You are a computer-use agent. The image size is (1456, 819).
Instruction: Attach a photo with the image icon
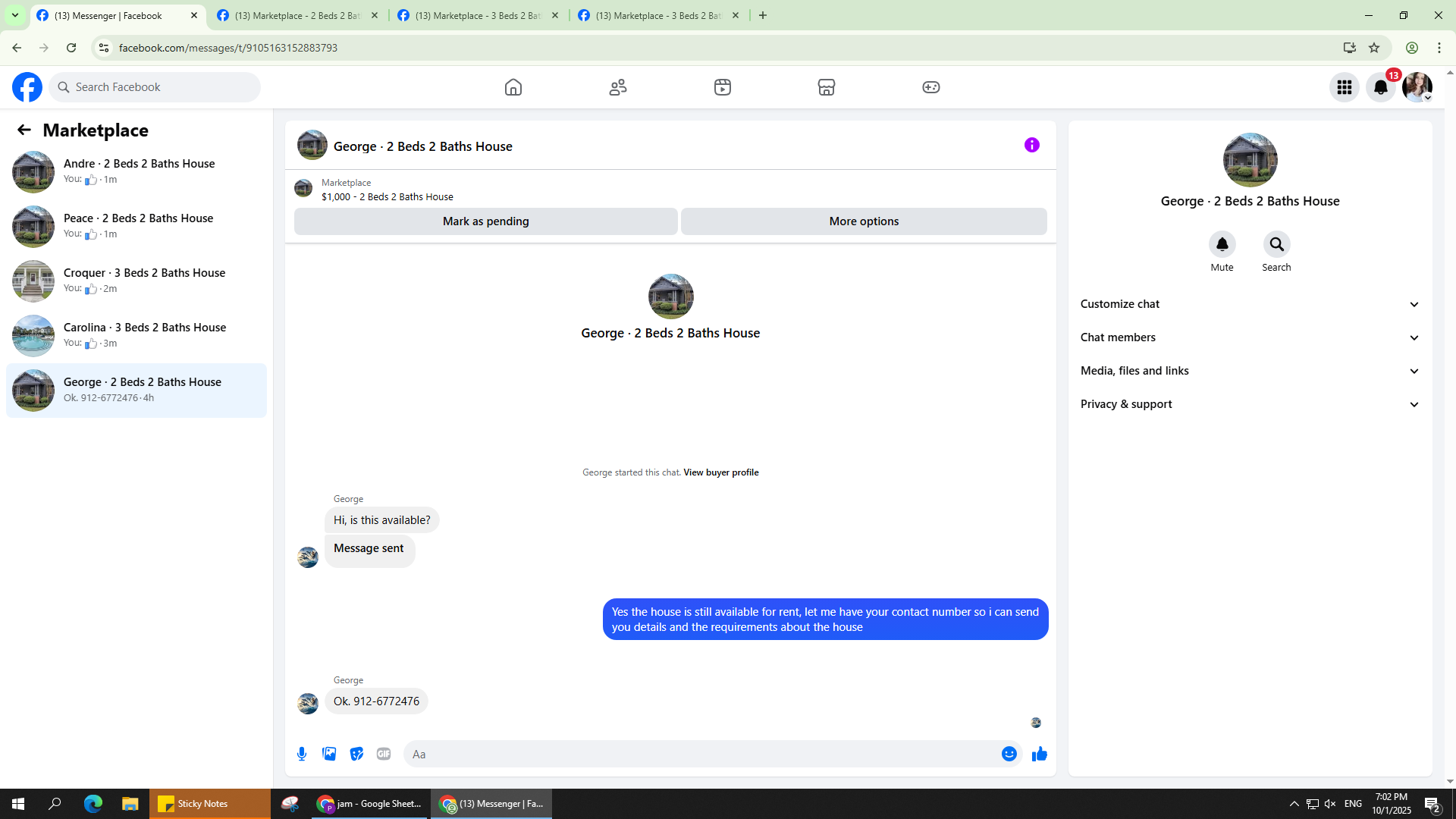click(x=329, y=754)
